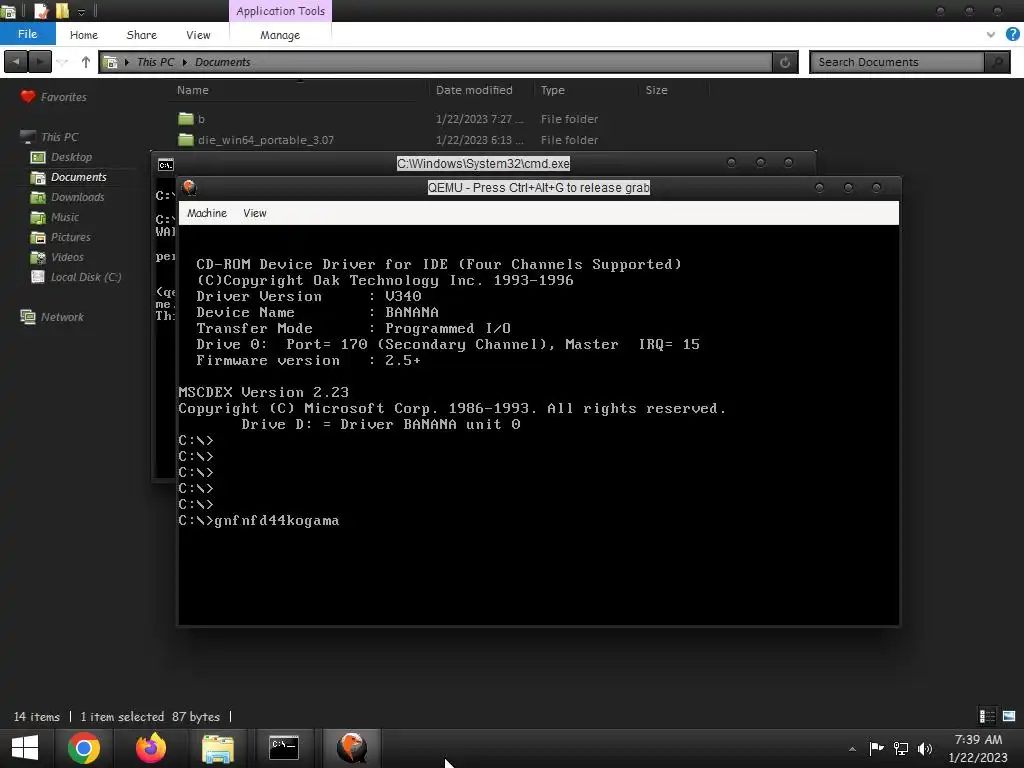This screenshot has height=768, width=1024.
Task: Select Documents in the navigation pane
Action: (69, 177)
